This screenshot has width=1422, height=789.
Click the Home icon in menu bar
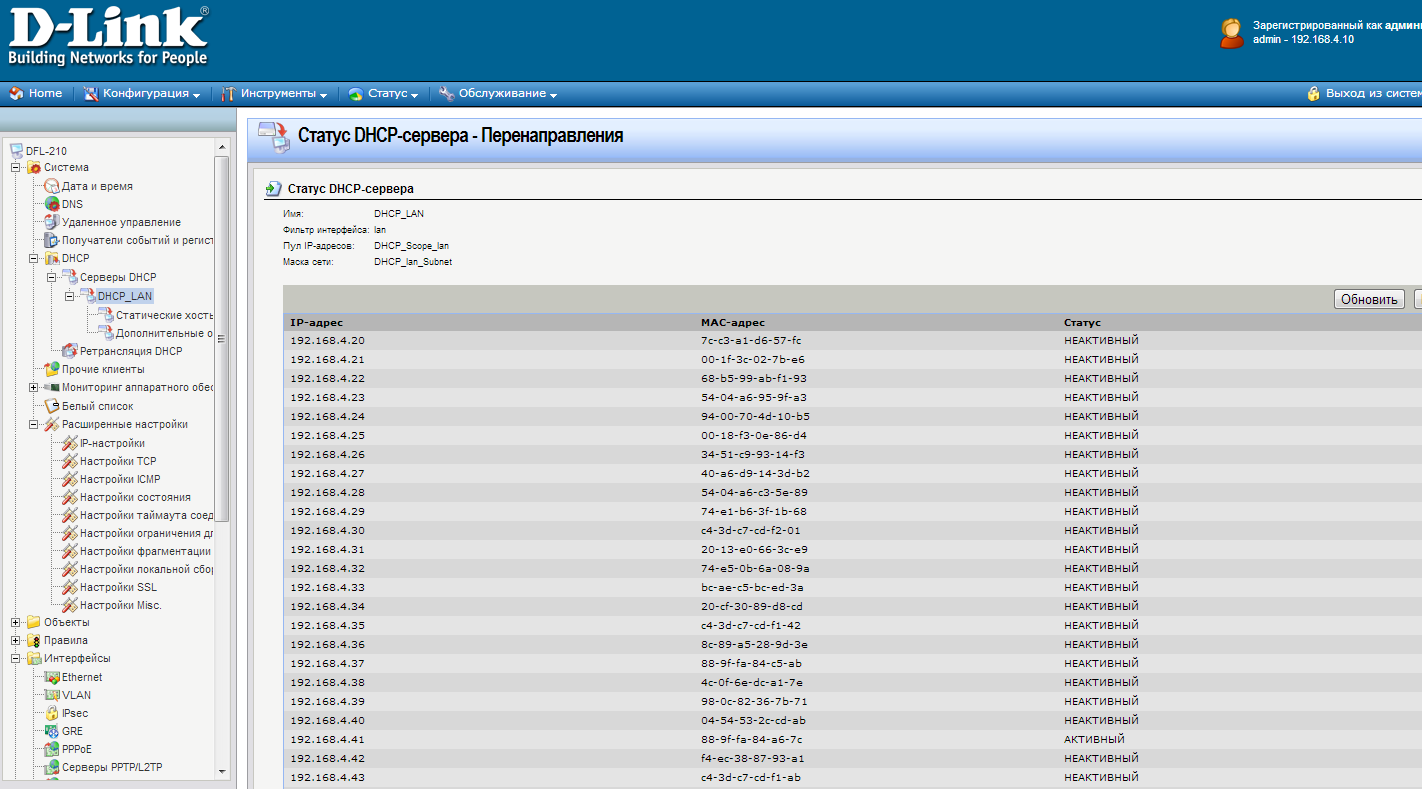click(16, 93)
